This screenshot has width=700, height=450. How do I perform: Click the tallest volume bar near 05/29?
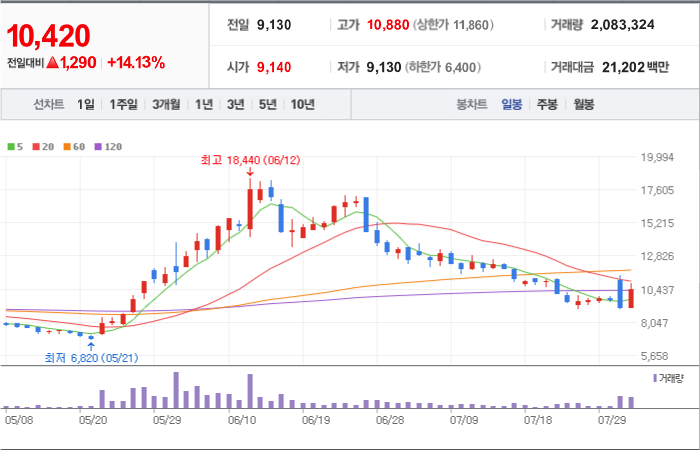(176, 390)
